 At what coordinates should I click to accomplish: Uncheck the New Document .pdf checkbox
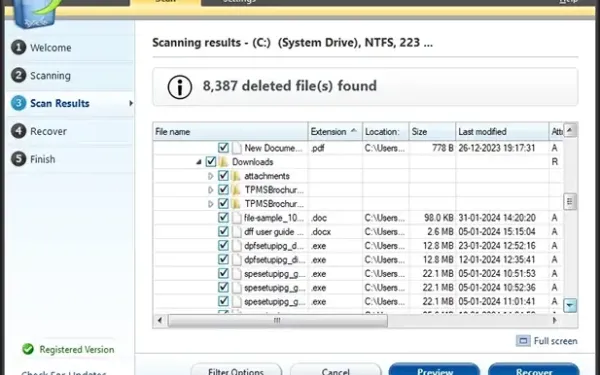(x=223, y=148)
